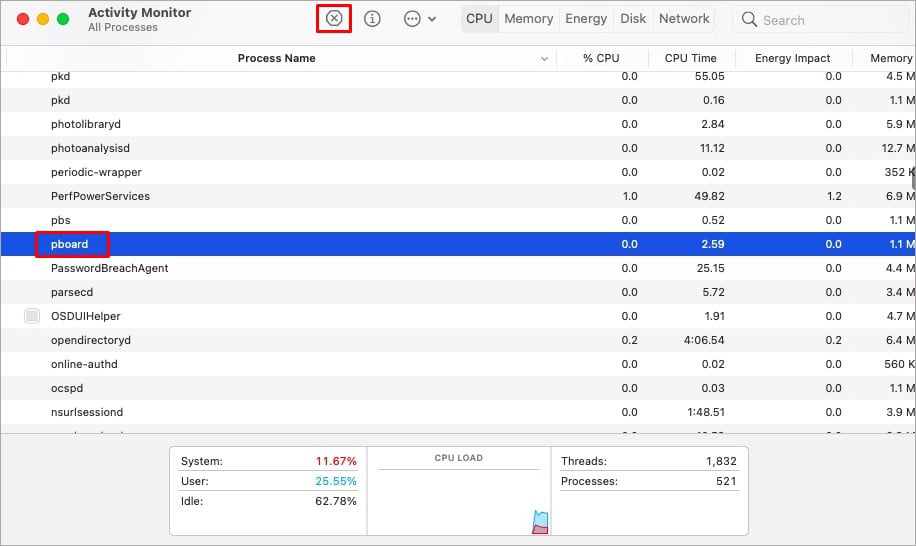916x546 pixels.
Task: Click the magnifying glass search icon
Action: [749, 19]
